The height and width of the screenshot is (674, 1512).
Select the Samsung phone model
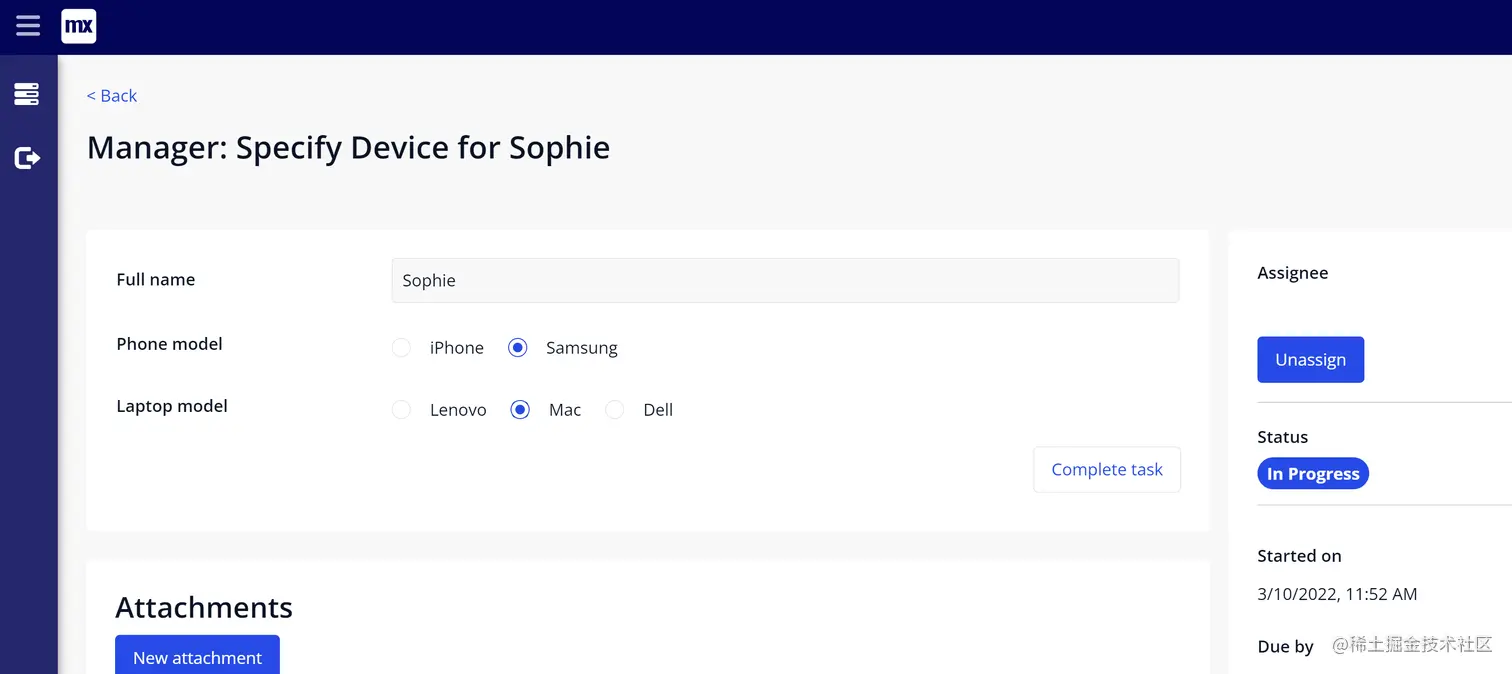tap(518, 348)
